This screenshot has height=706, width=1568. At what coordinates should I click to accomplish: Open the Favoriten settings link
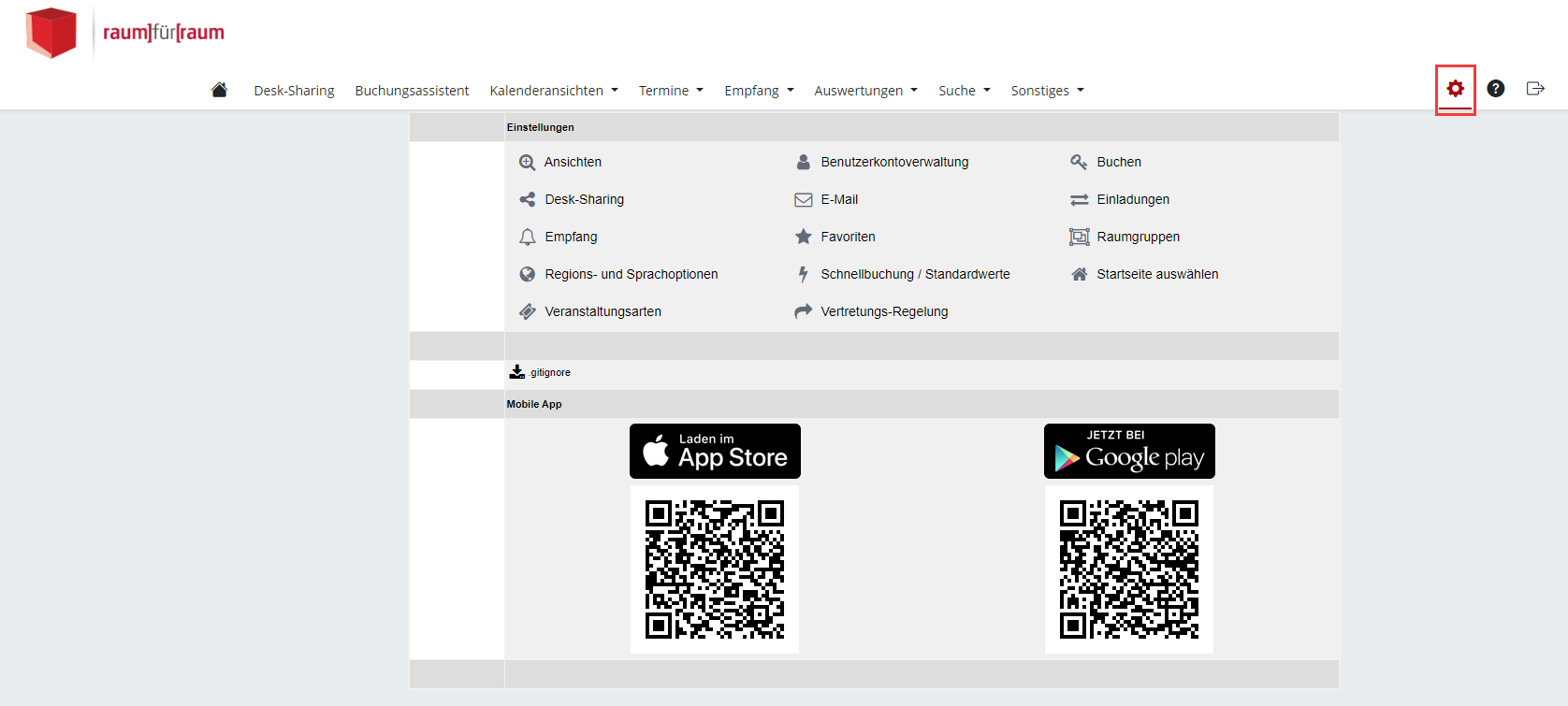(848, 237)
